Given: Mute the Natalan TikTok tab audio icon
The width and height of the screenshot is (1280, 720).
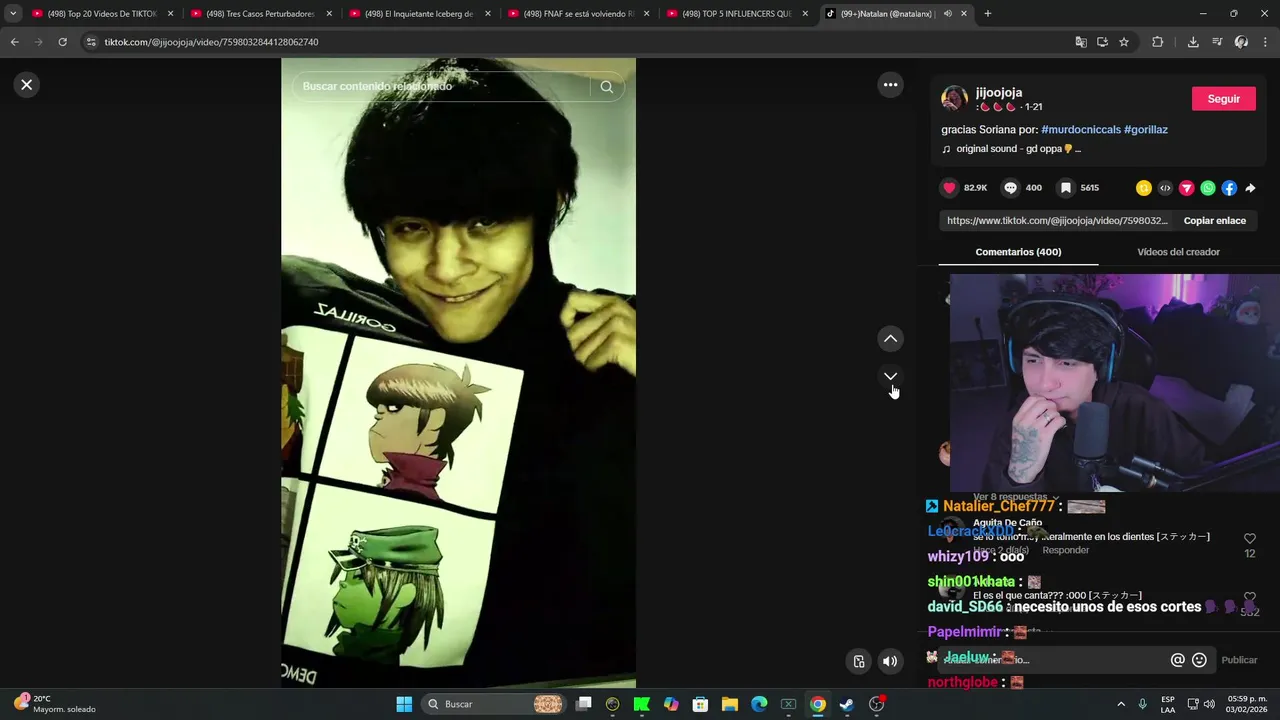Looking at the screenshot, I should tap(947, 14).
